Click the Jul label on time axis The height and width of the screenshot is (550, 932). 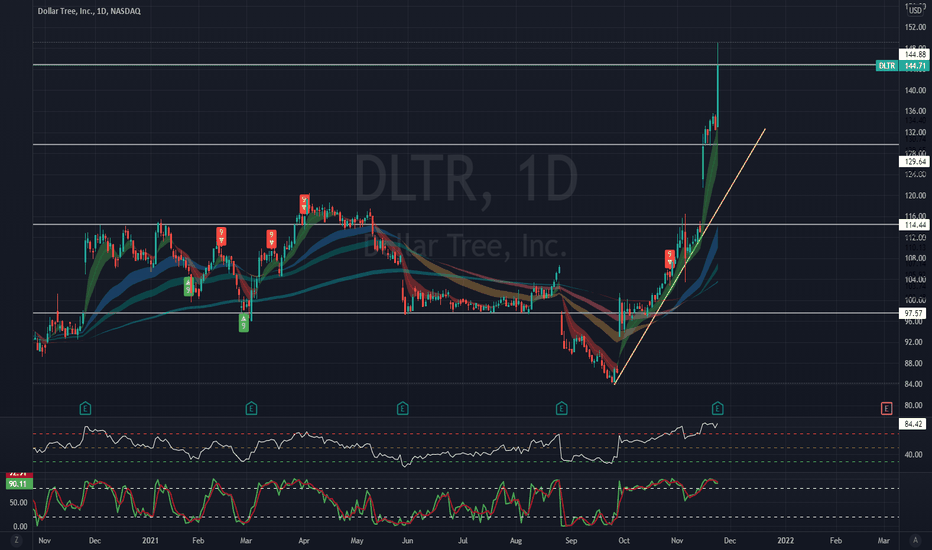tap(462, 540)
